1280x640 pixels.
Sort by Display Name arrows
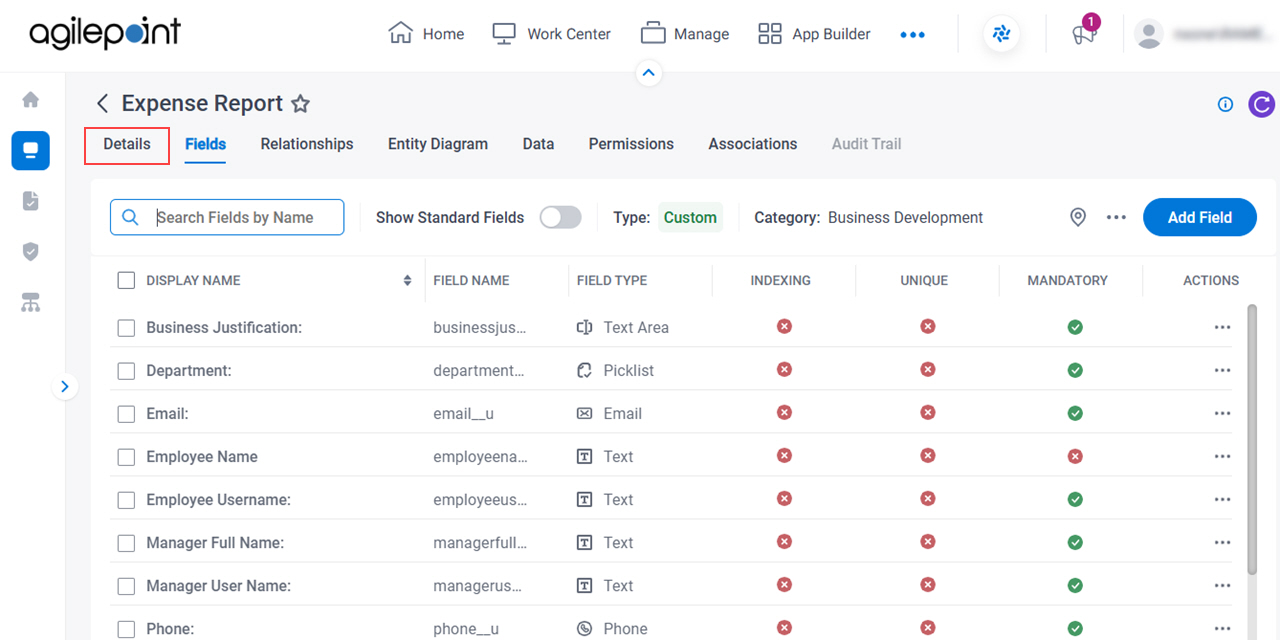(x=407, y=280)
